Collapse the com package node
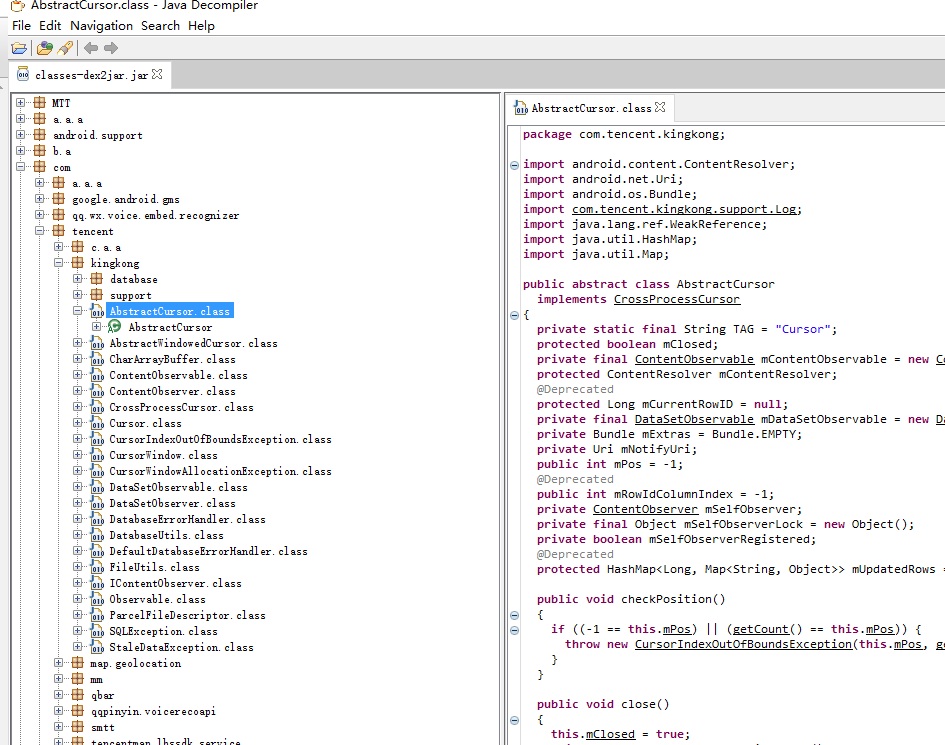945x745 pixels. tap(20, 166)
